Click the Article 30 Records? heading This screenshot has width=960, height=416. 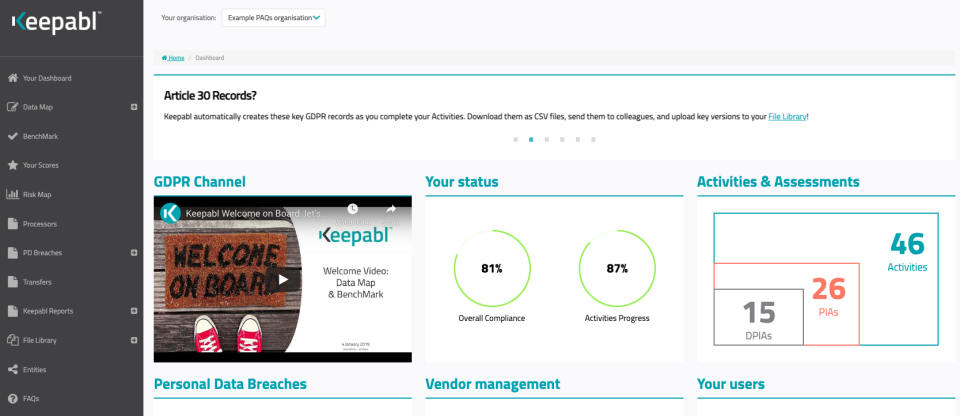coord(210,96)
